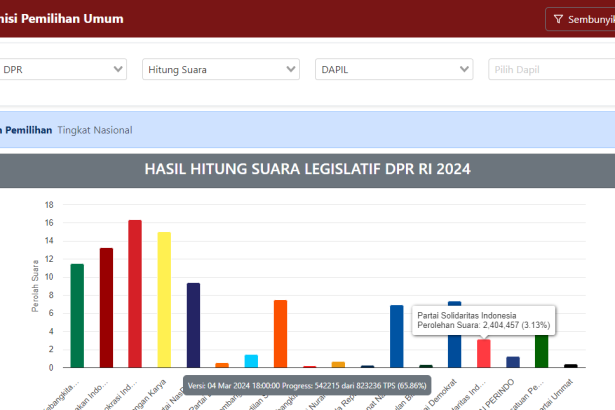The image size is (615, 410).
Task: Click the blue Demokrat chart bar
Action: click(455, 351)
